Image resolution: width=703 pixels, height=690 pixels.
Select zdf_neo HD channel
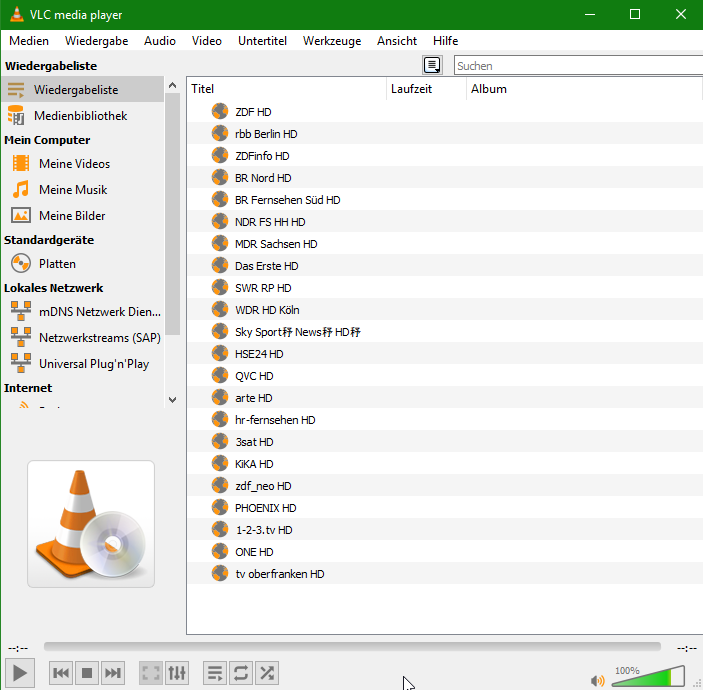click(x=263, y=486)
